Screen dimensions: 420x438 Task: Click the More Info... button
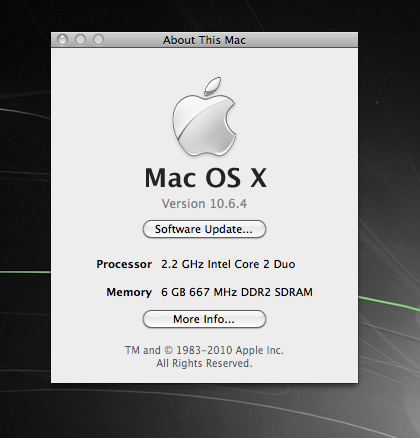point(204,319)
